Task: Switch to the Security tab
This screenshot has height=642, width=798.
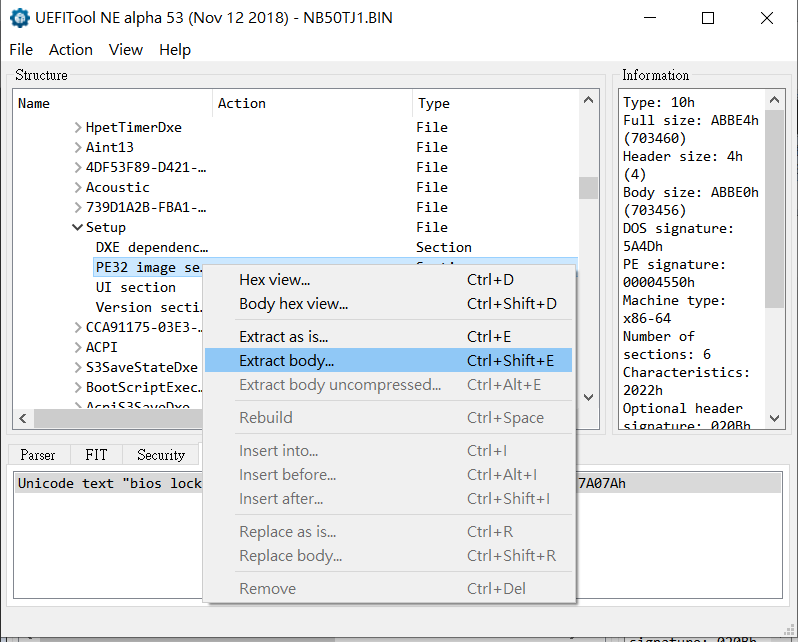Action: coord(161,455)
